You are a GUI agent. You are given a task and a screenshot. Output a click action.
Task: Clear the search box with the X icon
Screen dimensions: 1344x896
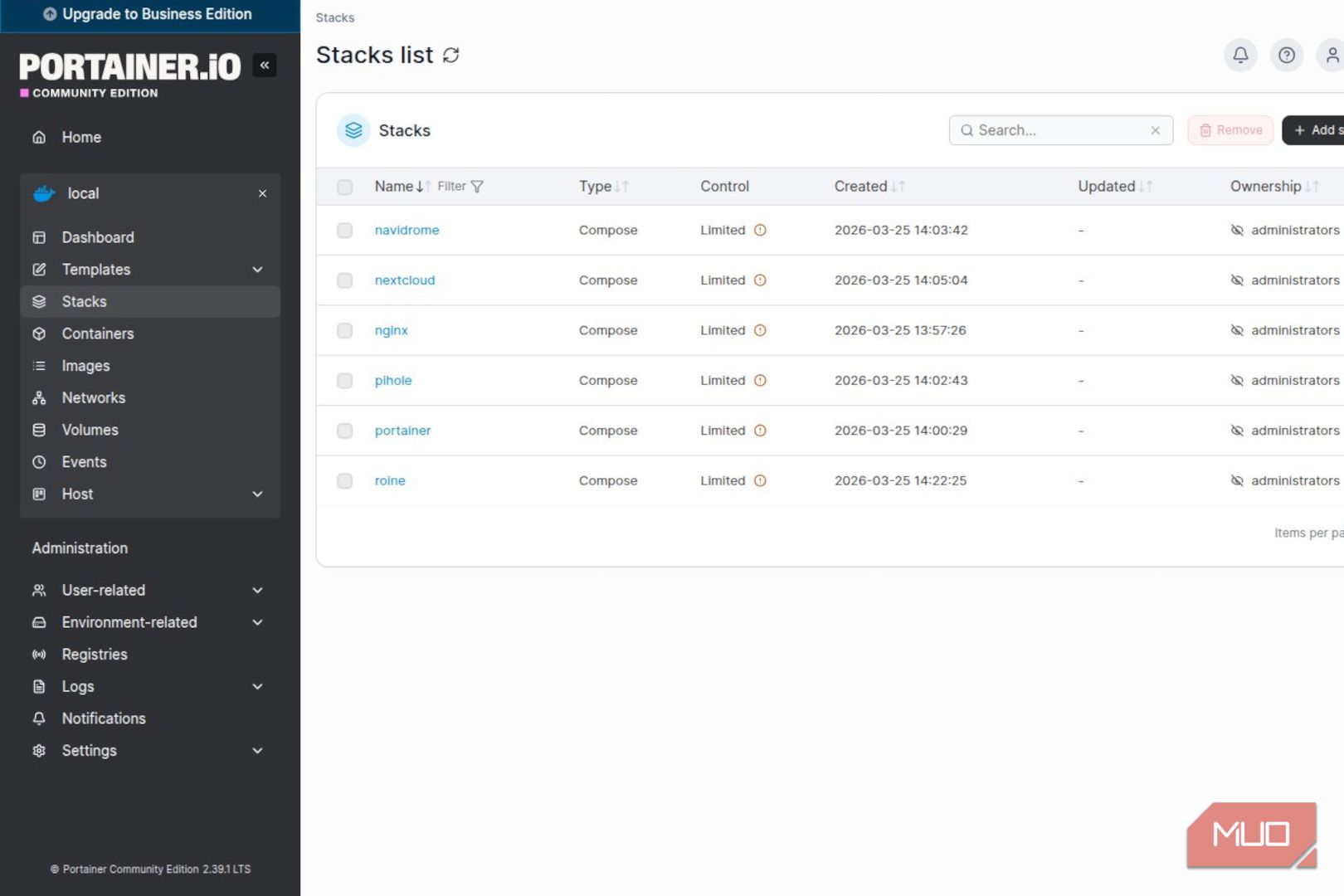tap(1155, 130)
